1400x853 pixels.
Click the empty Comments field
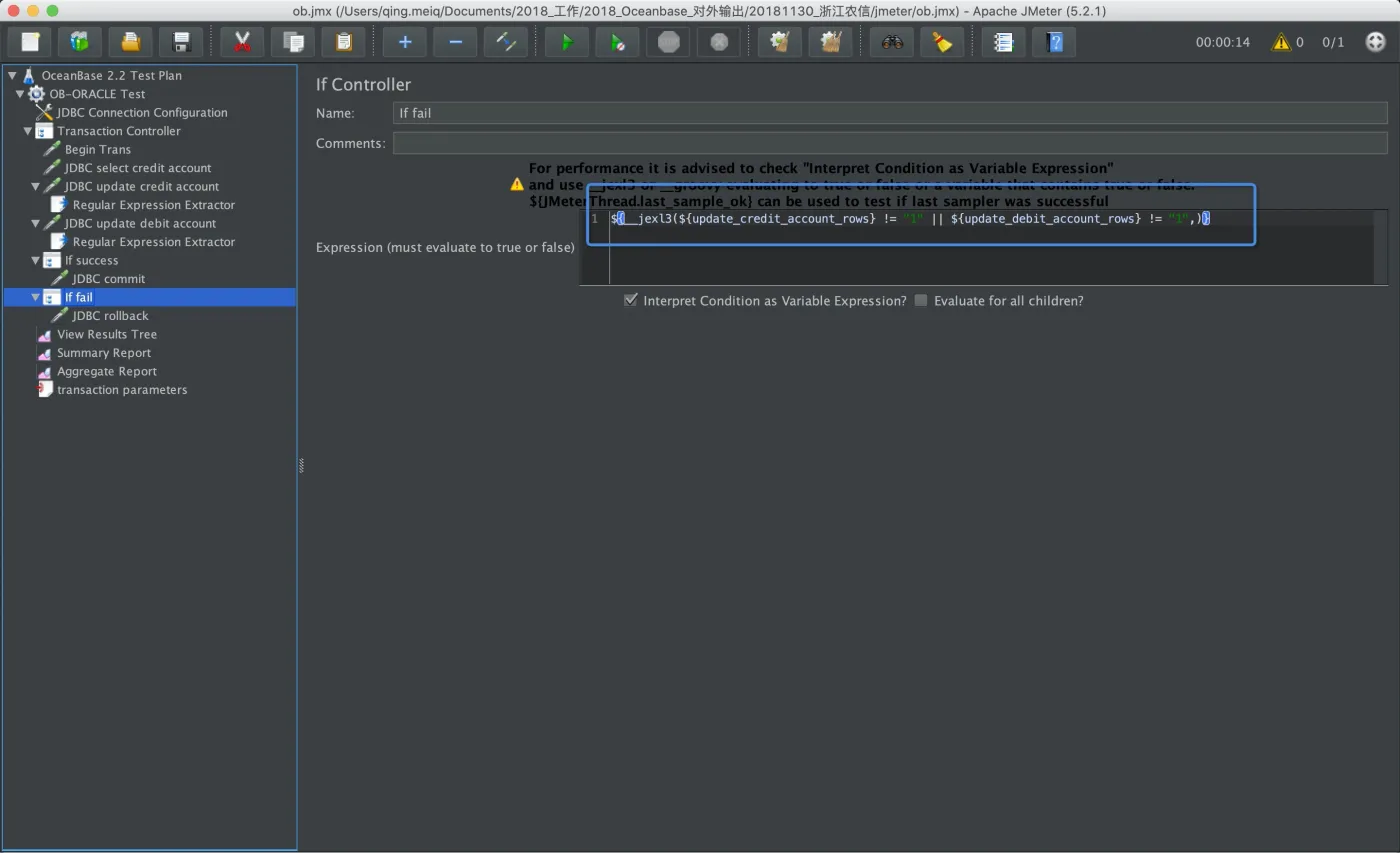coord(890,143)
